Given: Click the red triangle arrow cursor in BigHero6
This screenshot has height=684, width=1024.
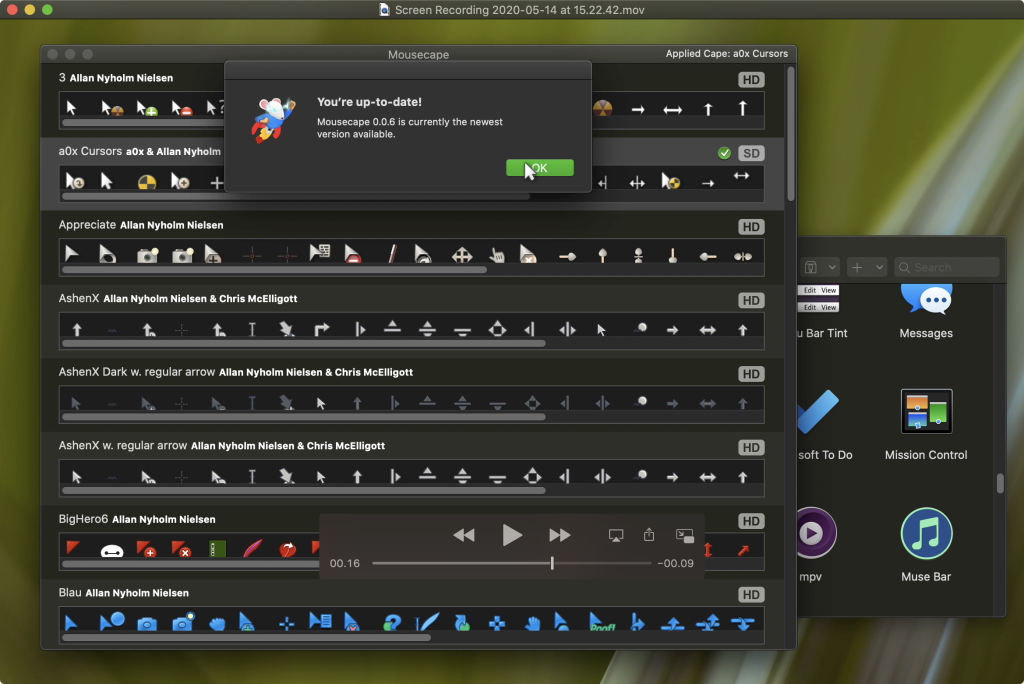Looking at the screenshot, I should click(x=72, y=546).
